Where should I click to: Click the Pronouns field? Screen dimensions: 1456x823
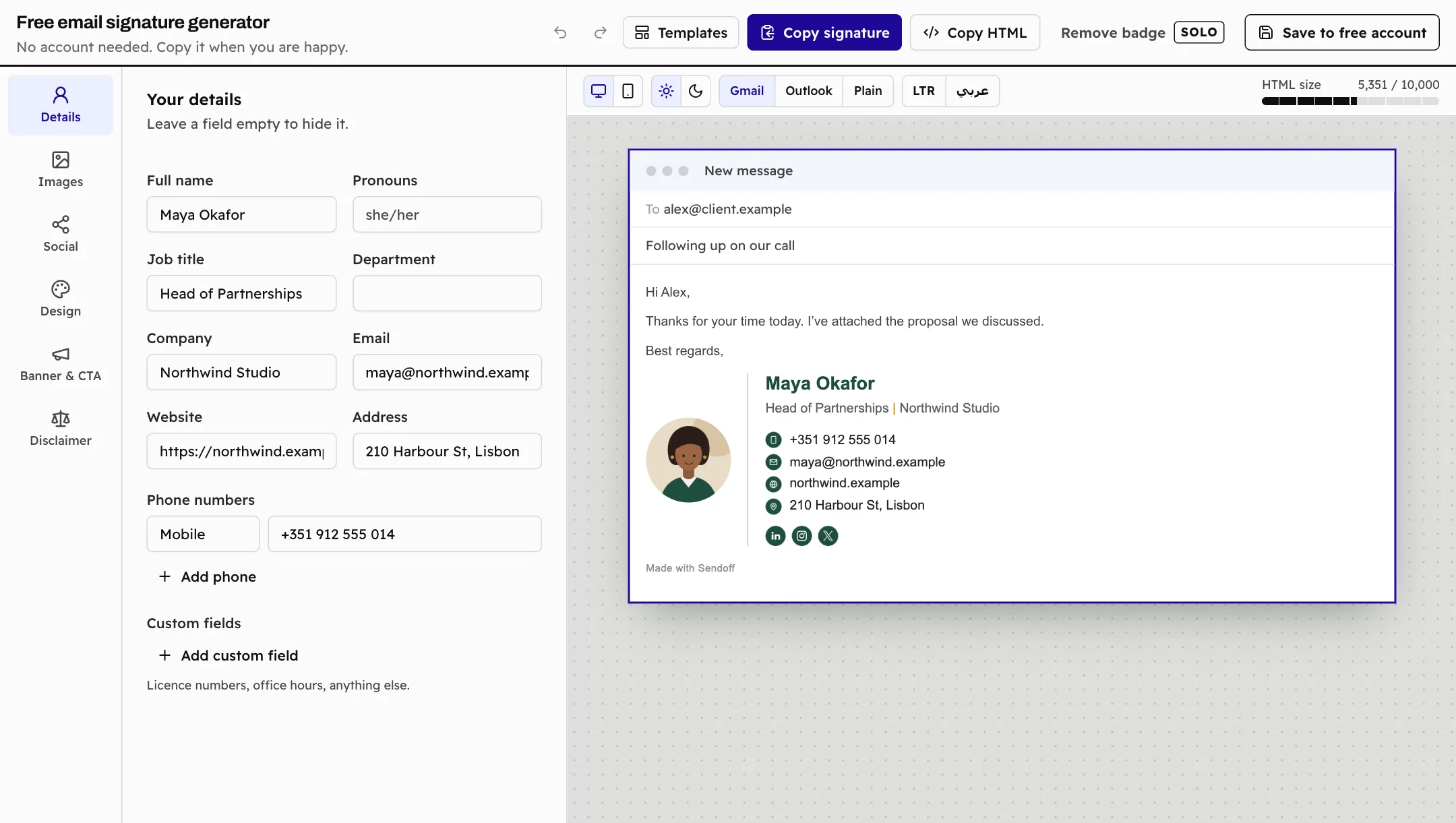pos(447,214)
